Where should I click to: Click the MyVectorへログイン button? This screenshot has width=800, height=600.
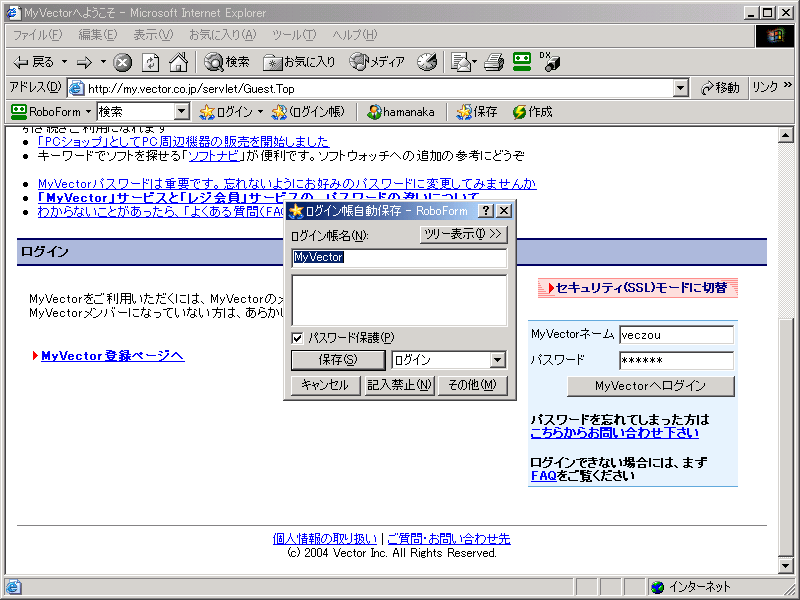651,386
